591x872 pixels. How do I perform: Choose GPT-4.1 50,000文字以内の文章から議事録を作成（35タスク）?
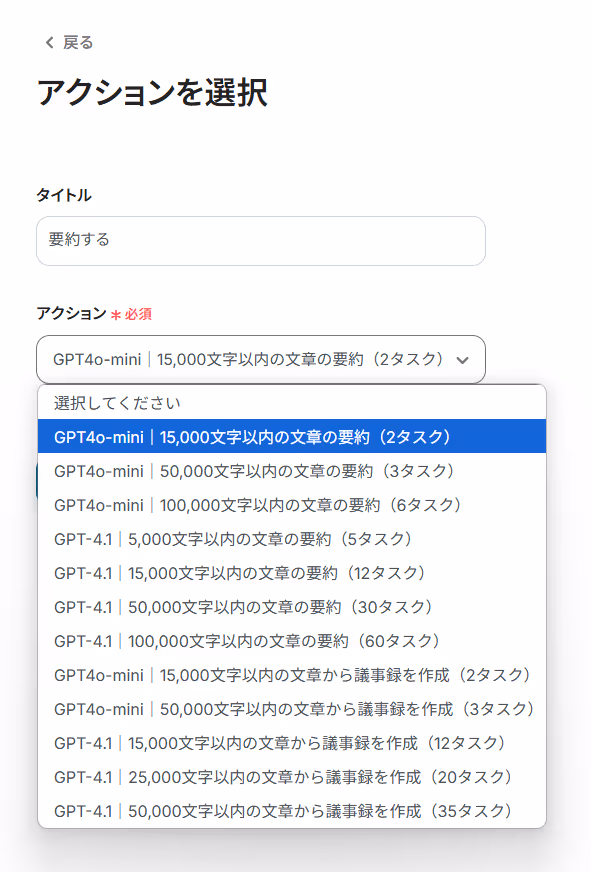292,811
